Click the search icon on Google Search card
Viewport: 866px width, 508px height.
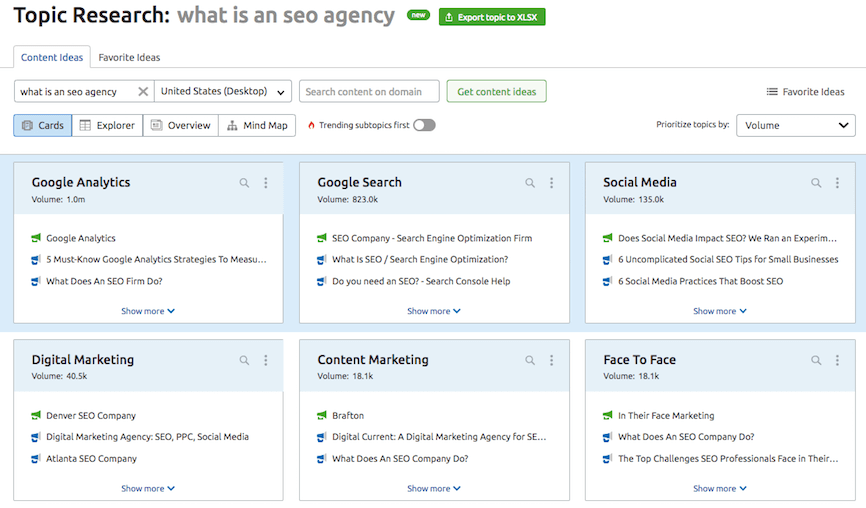click(530, 183)
